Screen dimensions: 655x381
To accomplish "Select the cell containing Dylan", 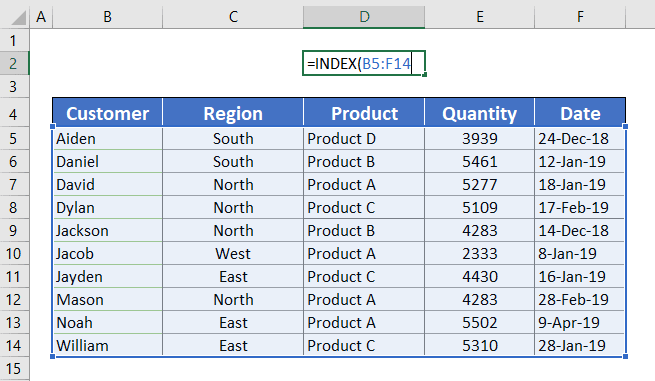I will tap(107, 208).
